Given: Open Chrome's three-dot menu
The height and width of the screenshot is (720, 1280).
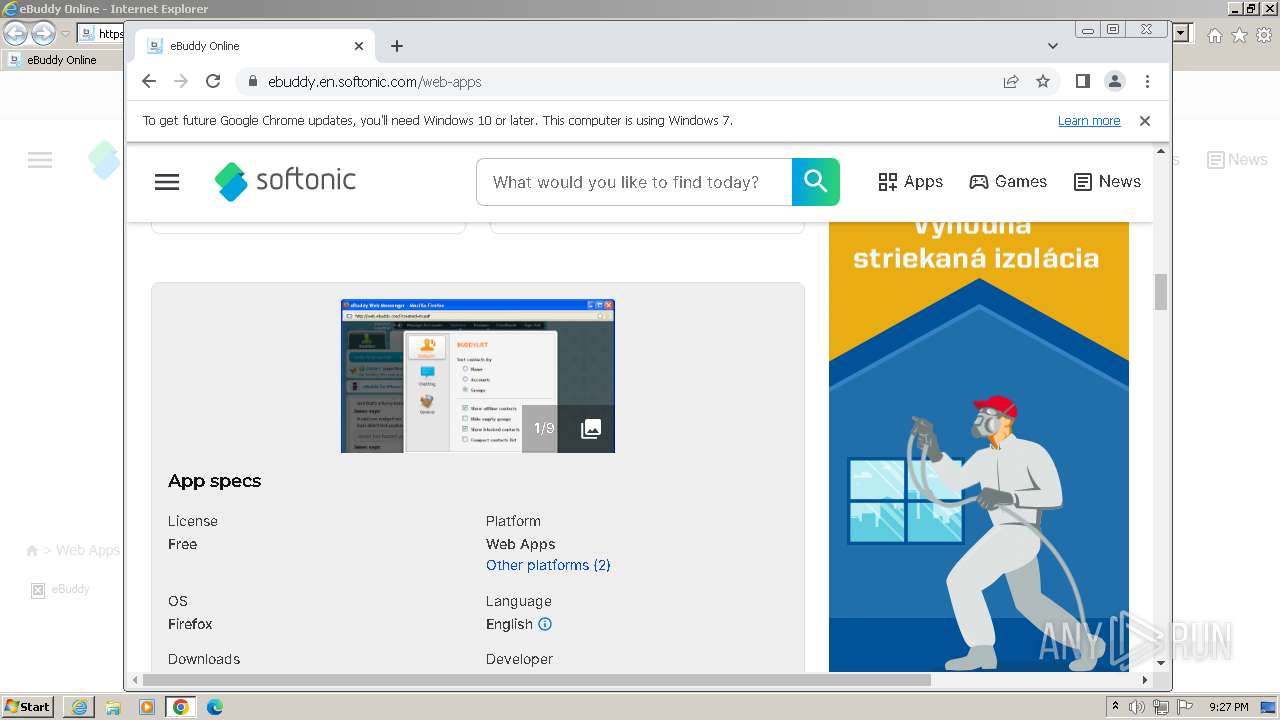Looking at the screenshot, I should pyautogui.click(x=1148, y=82).
